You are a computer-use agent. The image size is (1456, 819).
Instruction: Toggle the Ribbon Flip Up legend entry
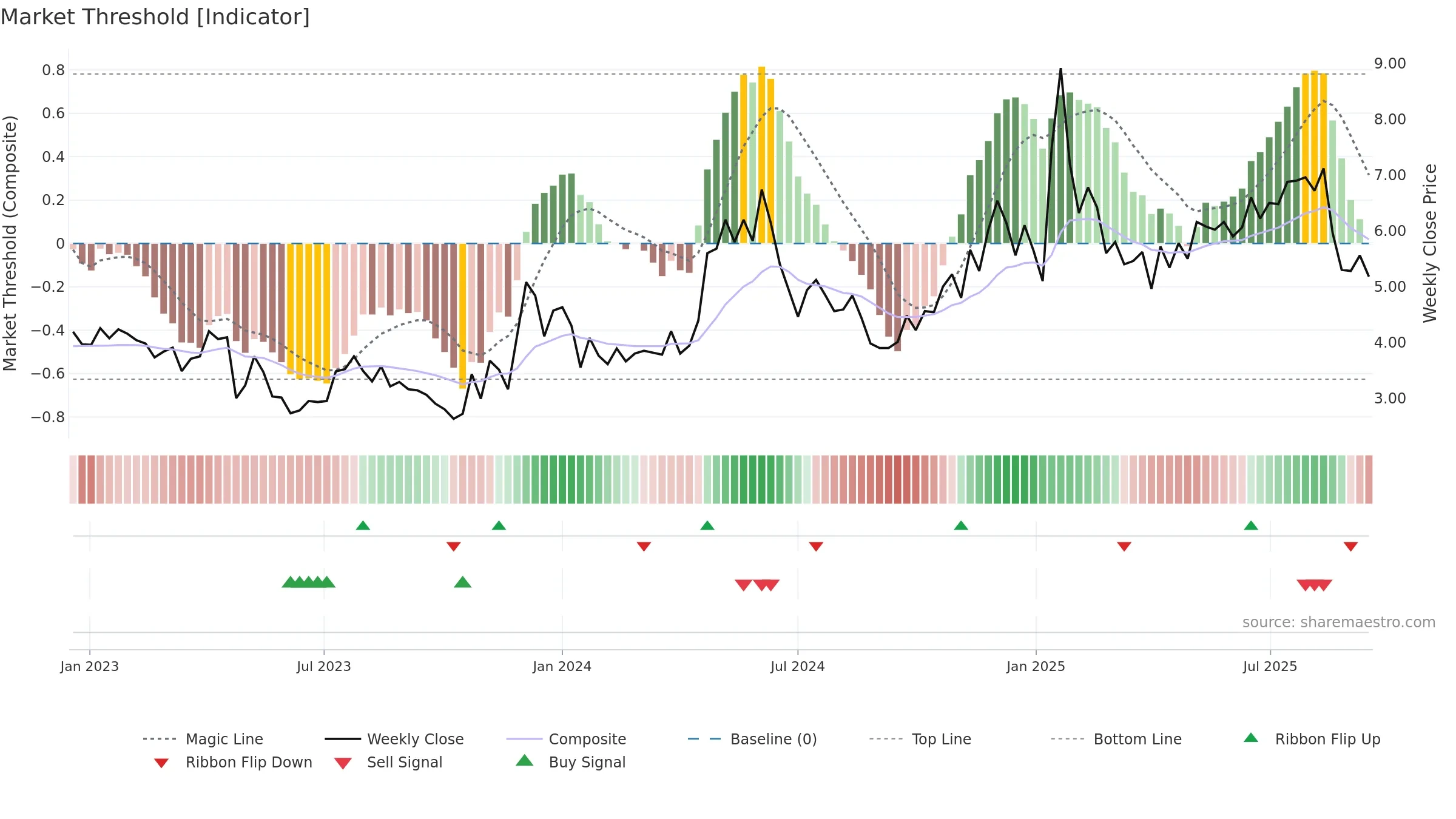click(1312, 739)
